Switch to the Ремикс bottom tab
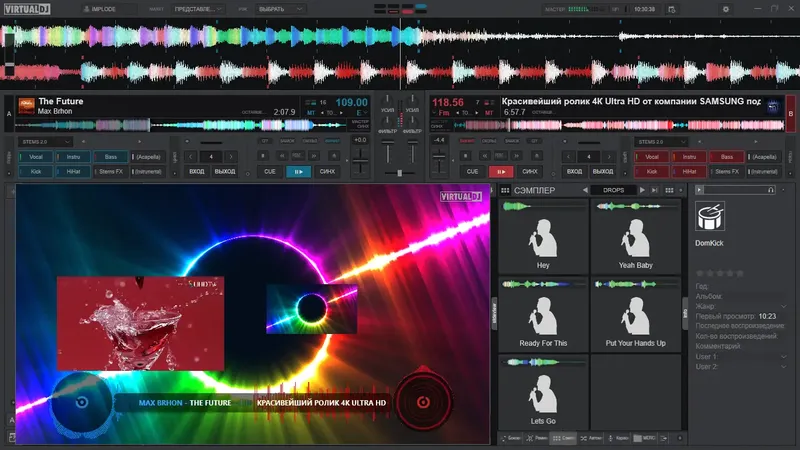Viewport: 800px width, 450px height. pyautogui.click(x=537, y=438)
